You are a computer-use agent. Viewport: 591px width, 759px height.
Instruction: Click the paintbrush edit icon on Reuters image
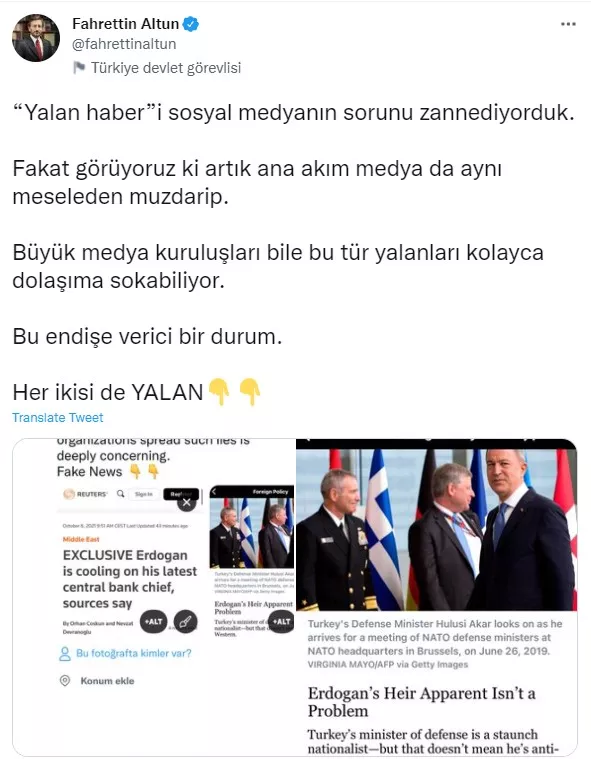(x=185, y=622)
